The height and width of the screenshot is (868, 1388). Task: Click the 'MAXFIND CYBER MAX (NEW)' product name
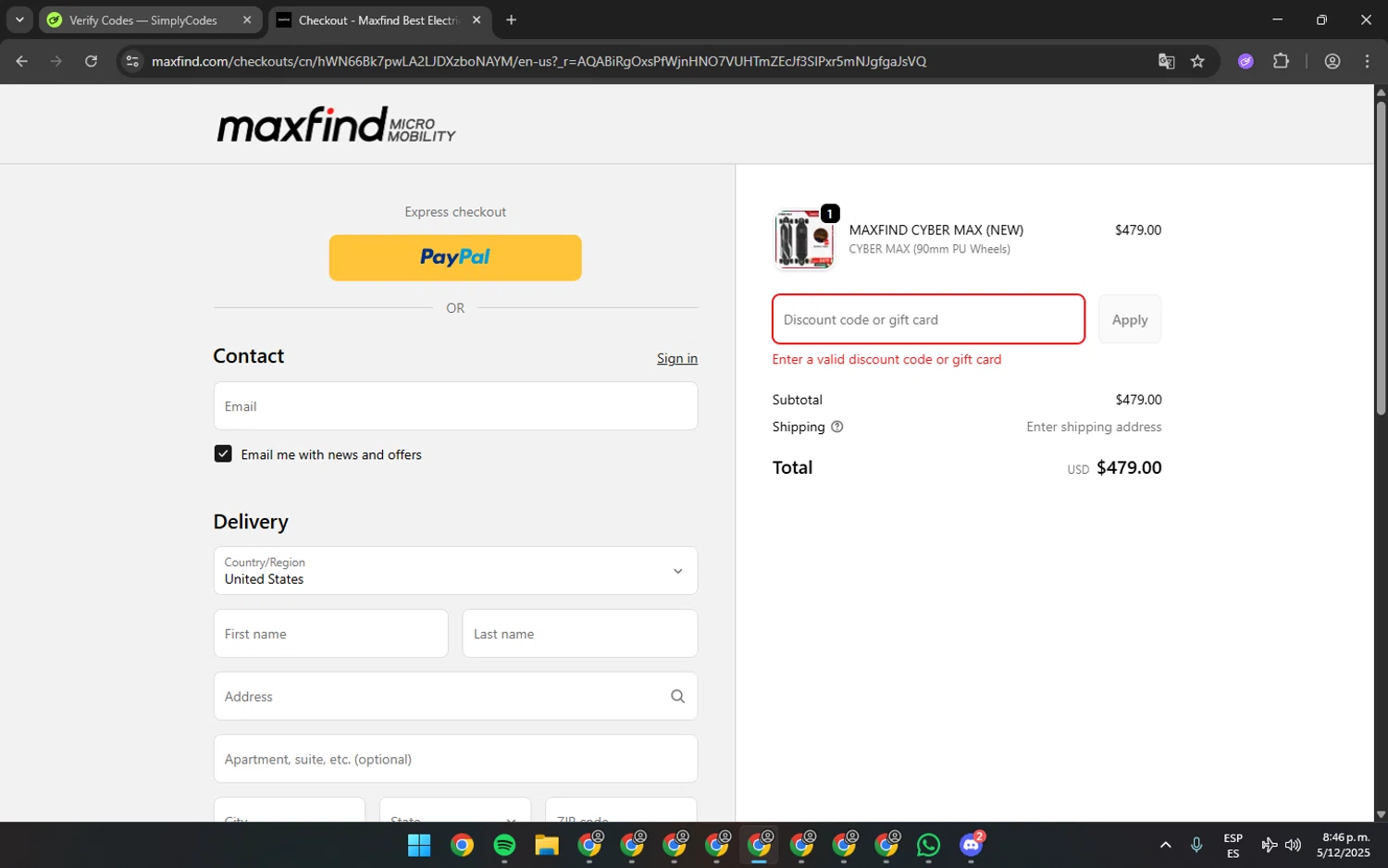point(936,229)
